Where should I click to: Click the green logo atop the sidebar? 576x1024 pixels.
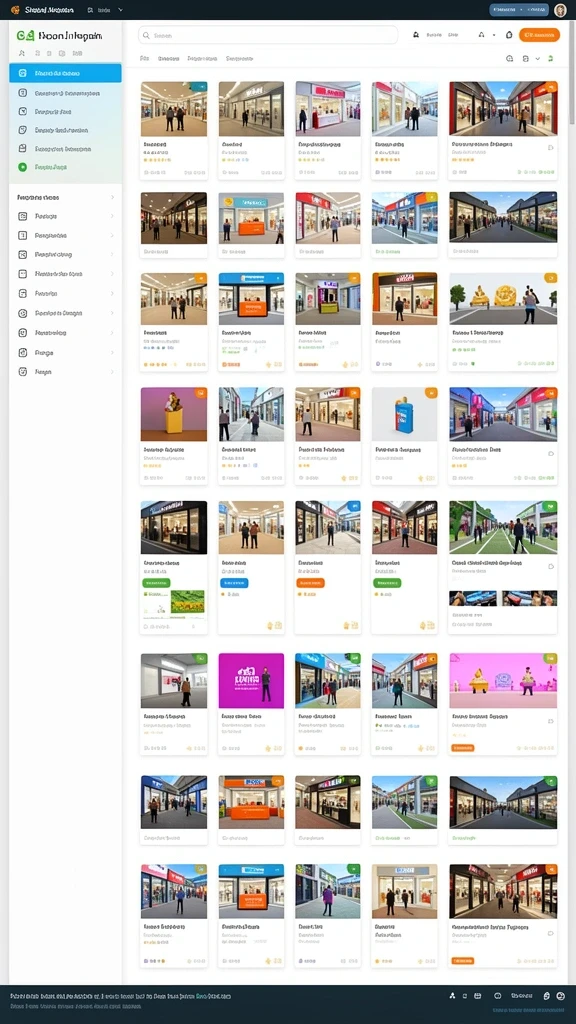[25, 36]
